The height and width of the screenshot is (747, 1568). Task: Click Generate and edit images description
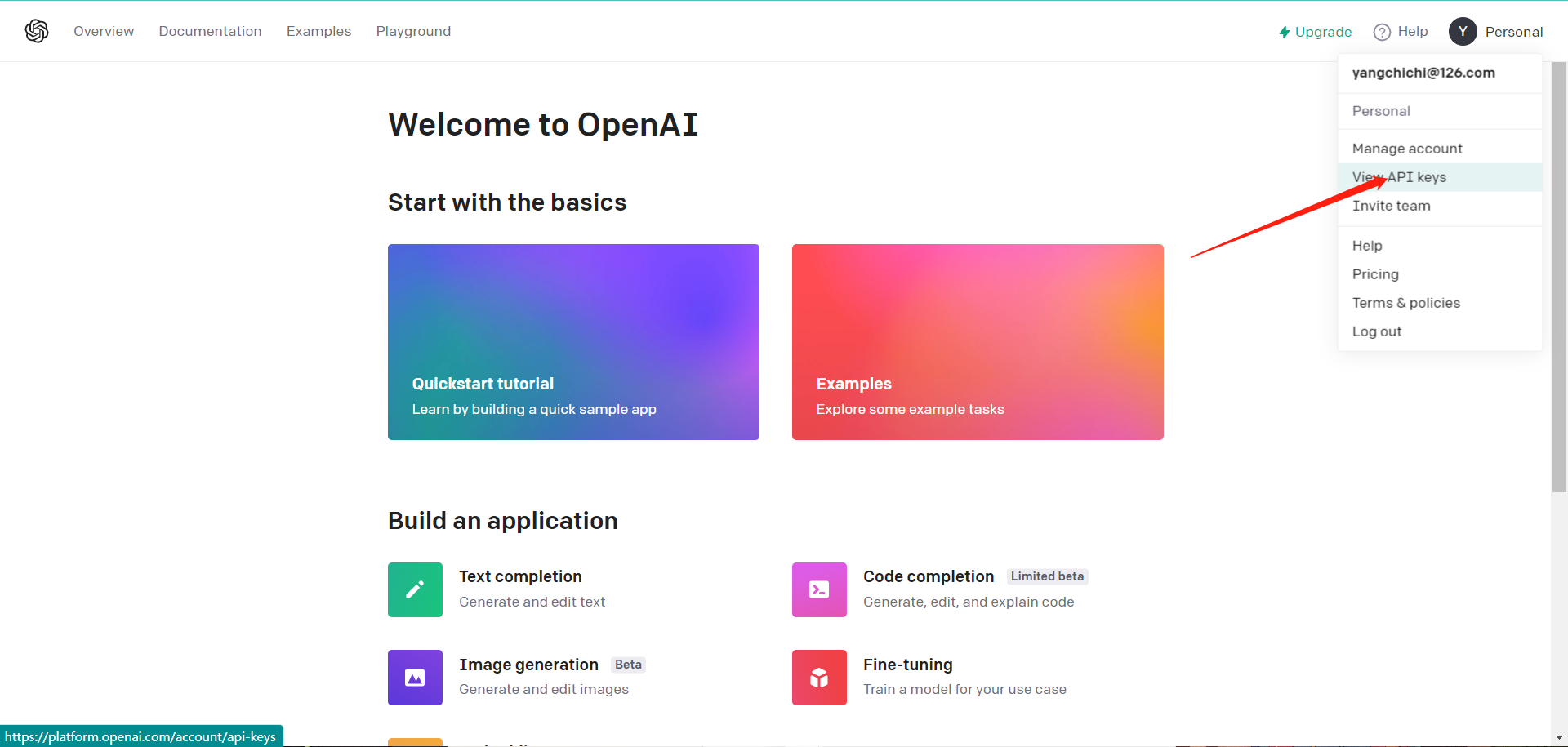(544, 689)
